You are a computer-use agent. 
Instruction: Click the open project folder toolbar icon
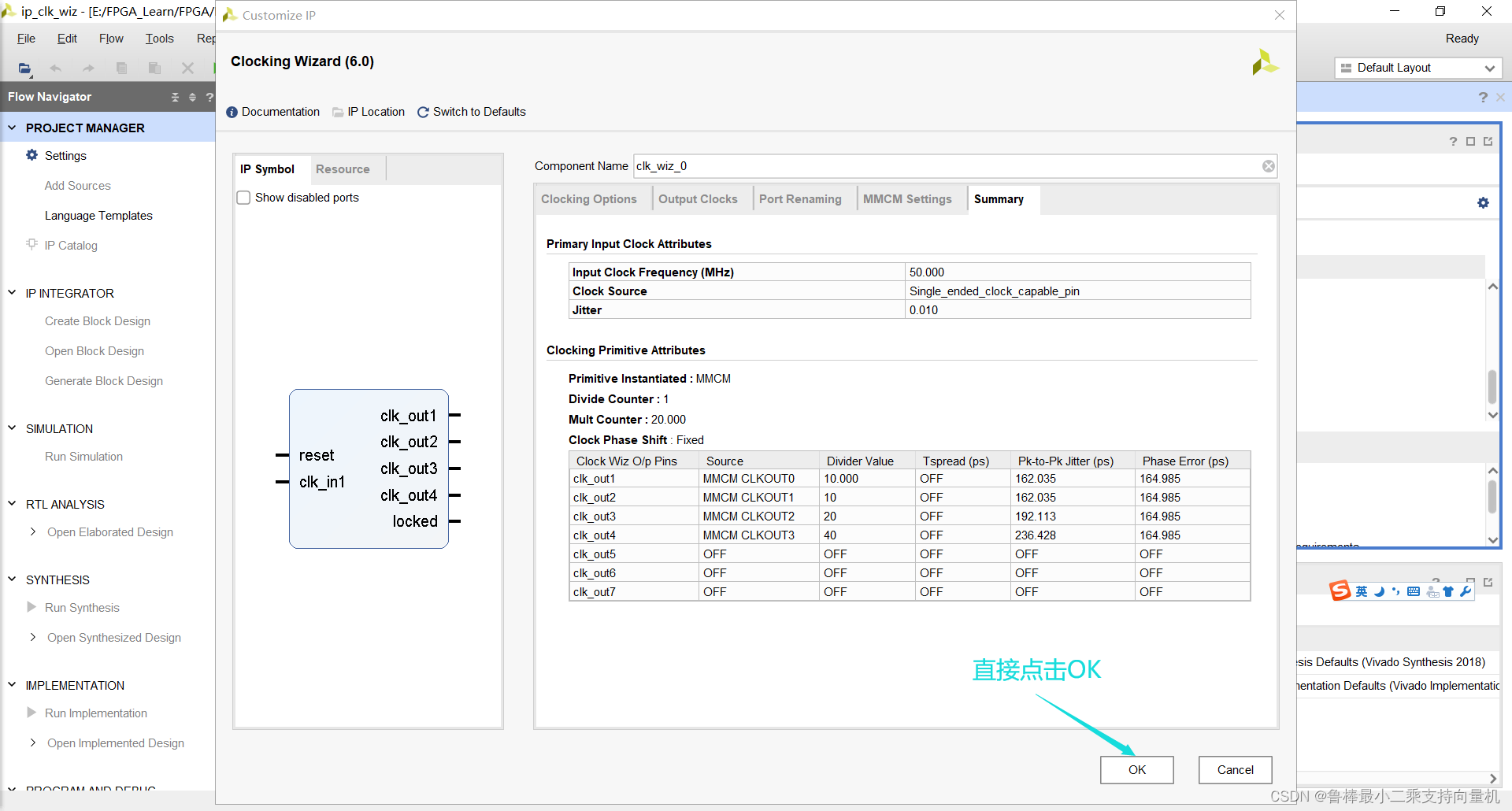tap(25, 69)
